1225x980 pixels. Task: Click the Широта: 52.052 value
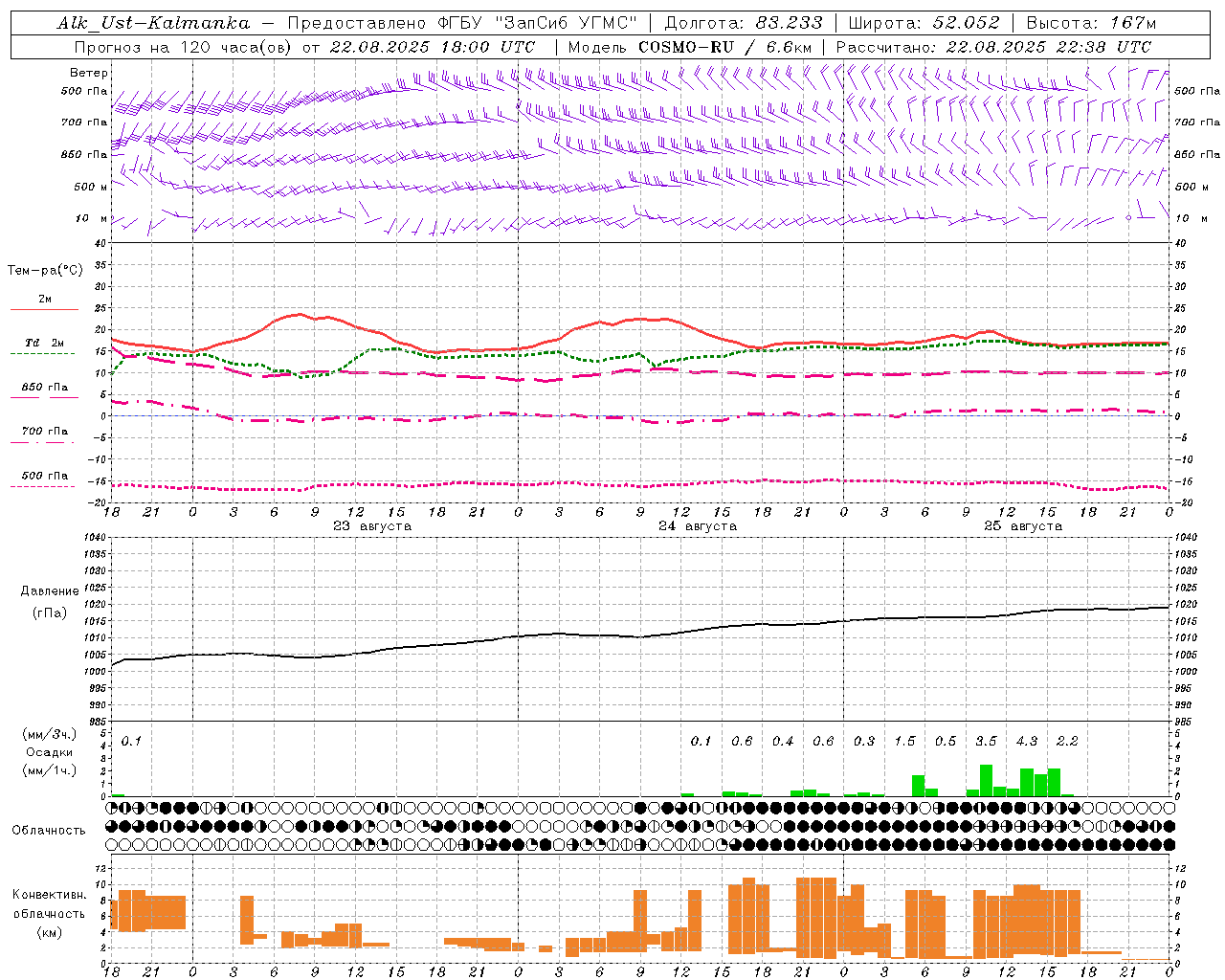(x=924, y=23)
